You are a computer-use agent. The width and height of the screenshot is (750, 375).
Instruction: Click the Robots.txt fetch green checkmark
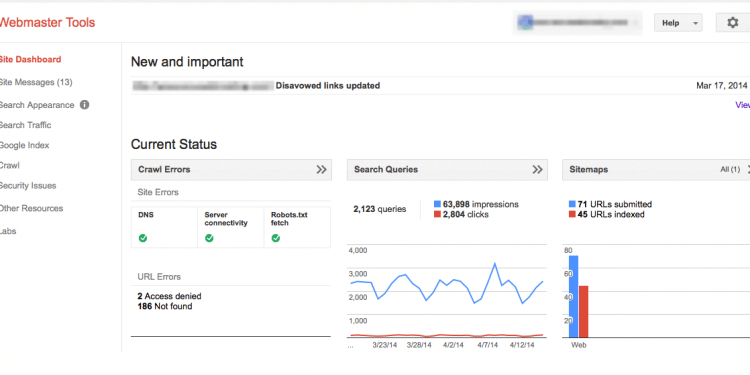pos(276,238)
